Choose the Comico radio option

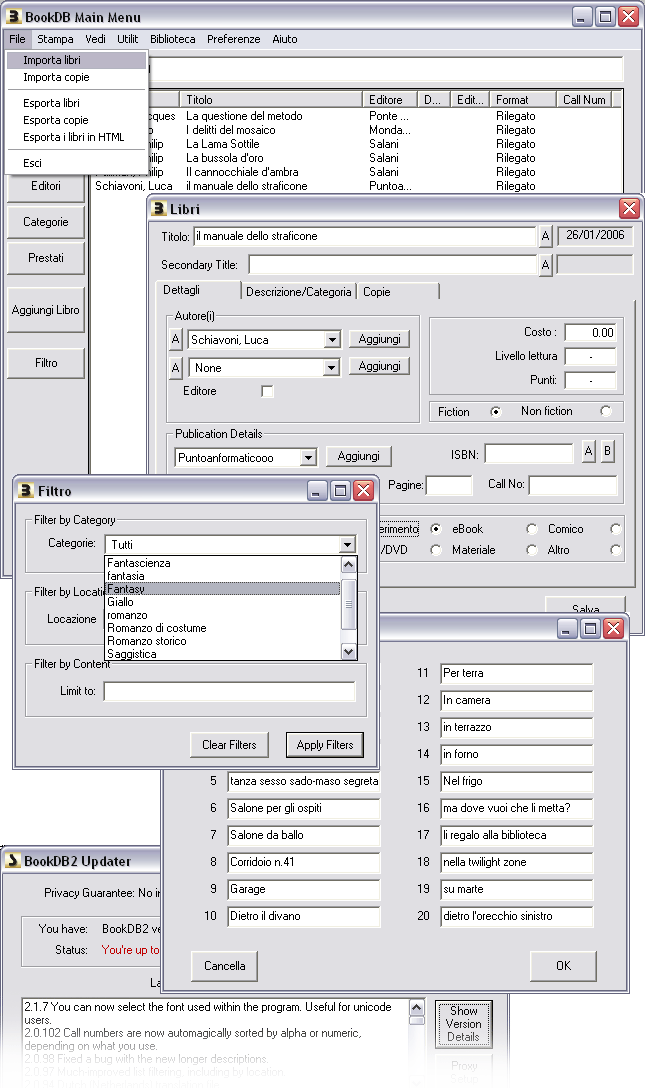615,529
